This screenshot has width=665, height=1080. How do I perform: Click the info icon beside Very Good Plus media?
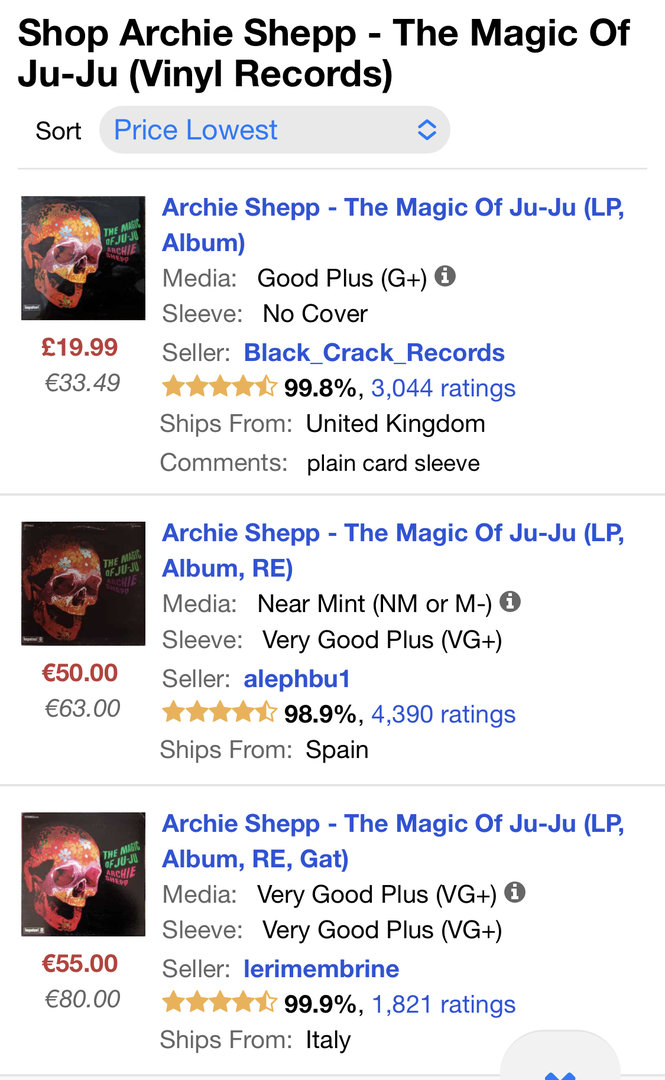coord(515,892)
